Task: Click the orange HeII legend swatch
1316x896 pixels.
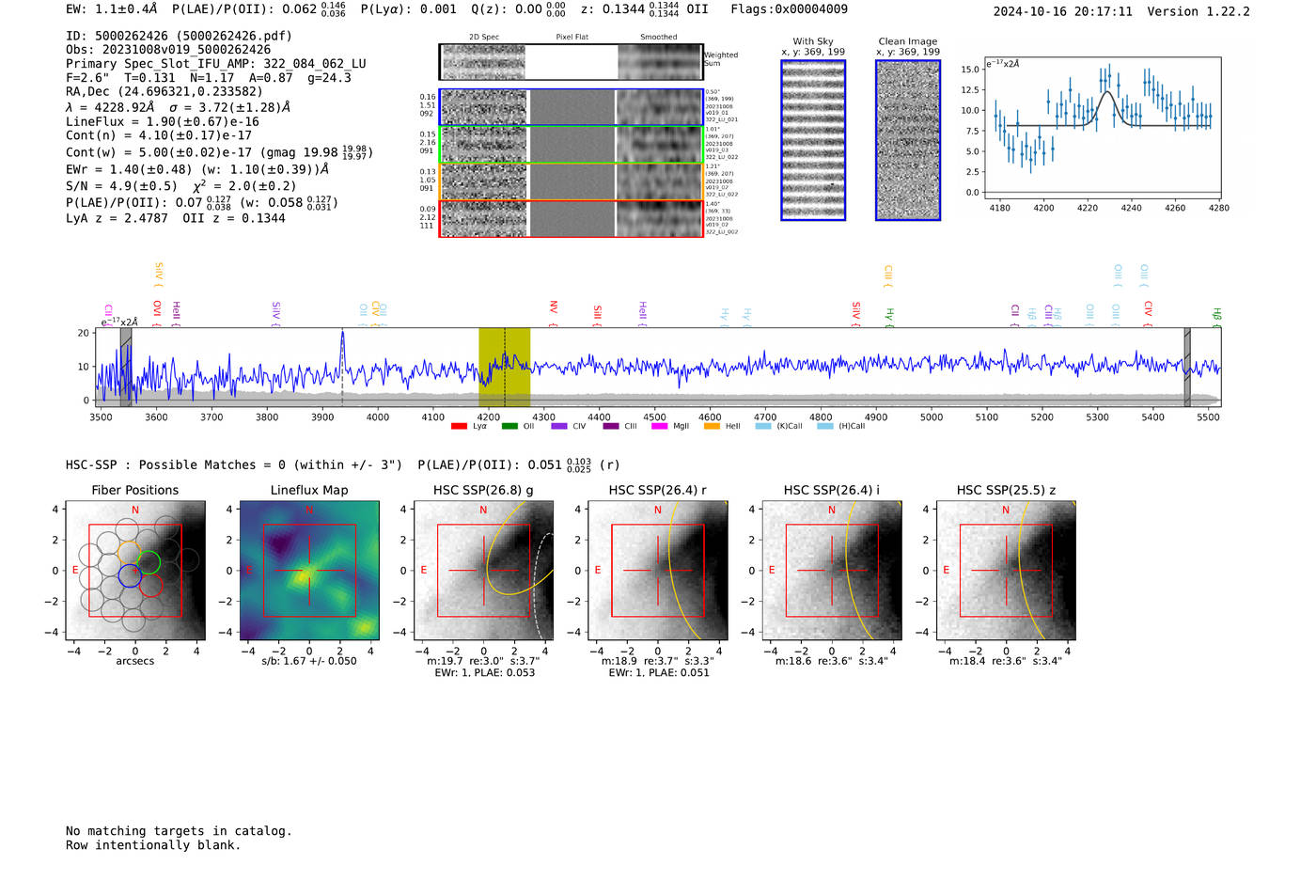Action: [712, 426]
